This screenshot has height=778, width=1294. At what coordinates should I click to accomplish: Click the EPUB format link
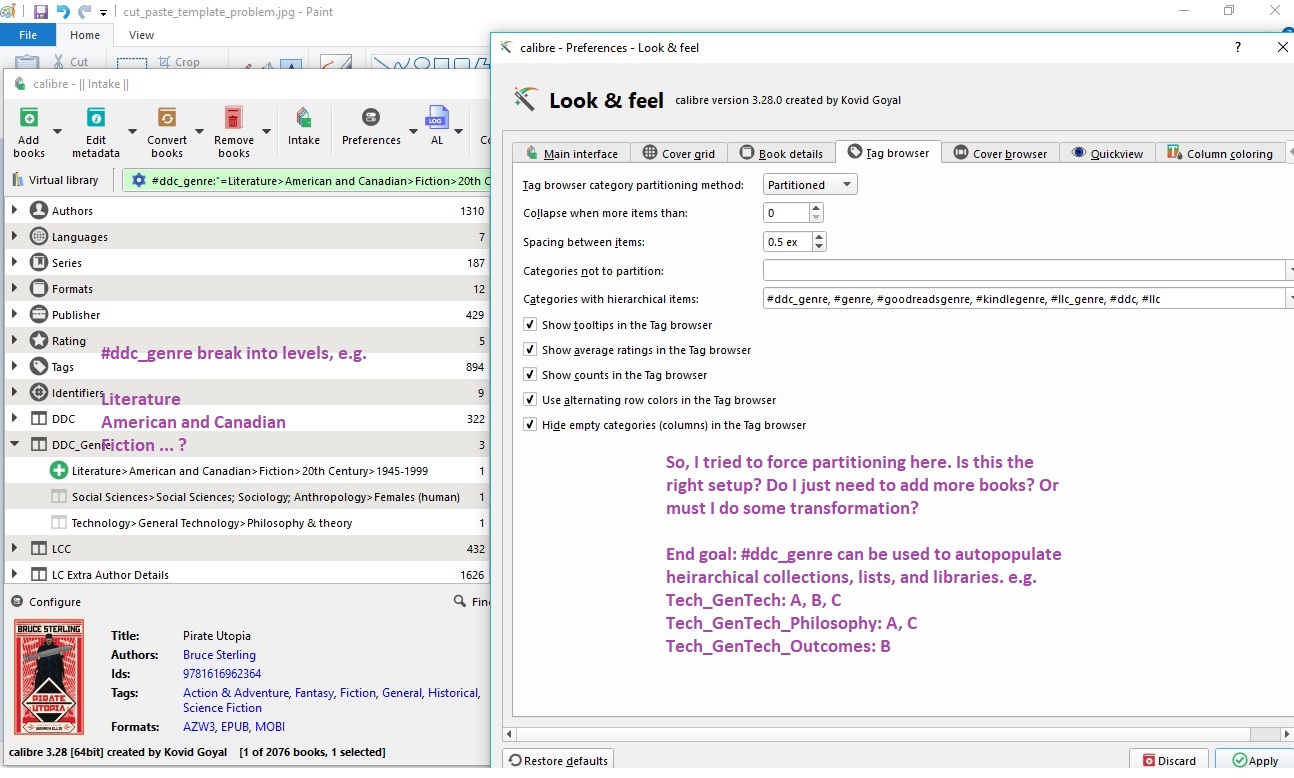click(236, 727)
